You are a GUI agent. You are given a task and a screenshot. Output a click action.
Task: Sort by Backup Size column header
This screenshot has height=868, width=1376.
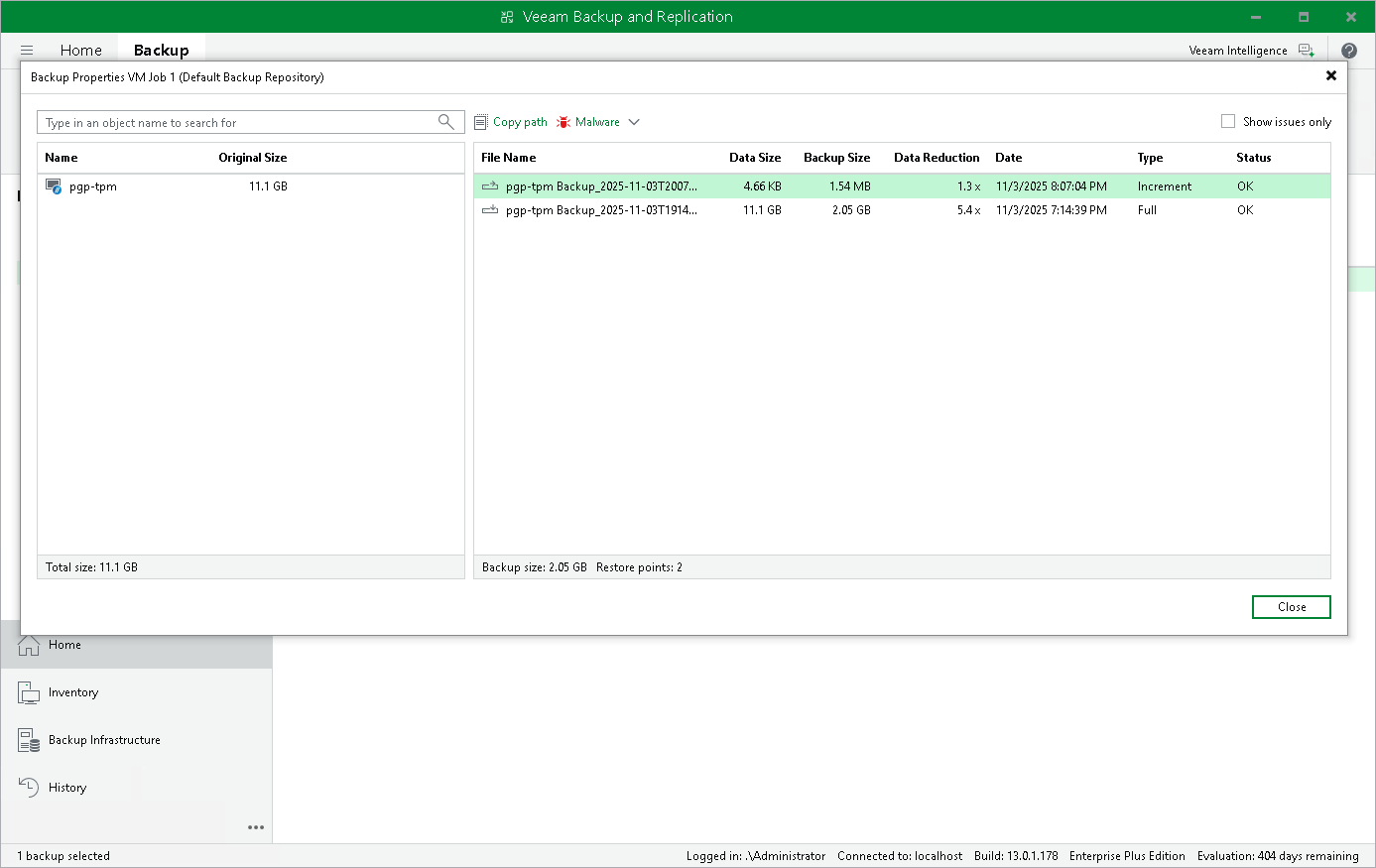click(x=837, y=158)
